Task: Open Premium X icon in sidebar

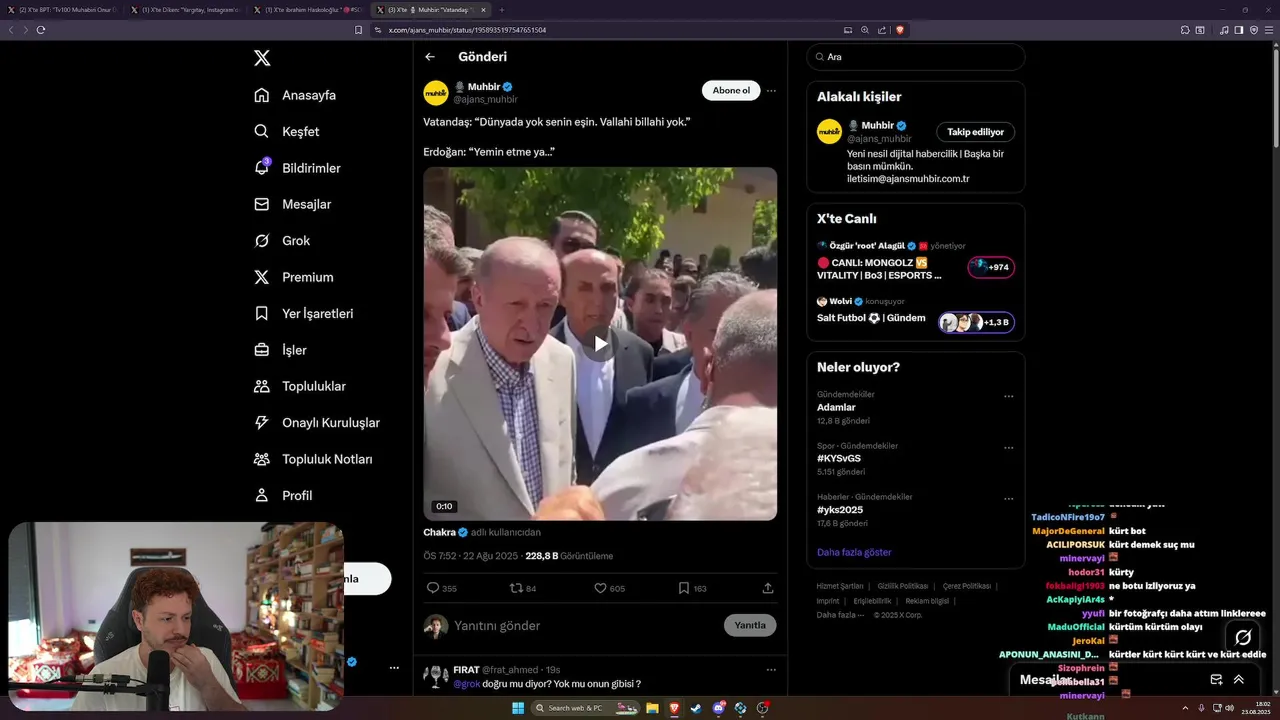Action: click(x=261, y=277)
